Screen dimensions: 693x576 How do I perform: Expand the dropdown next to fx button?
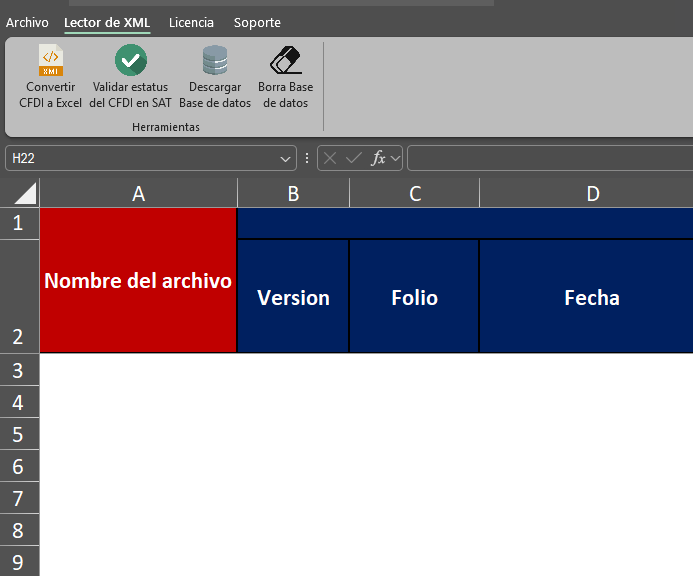pyautogui.click(x=396, y=158)
